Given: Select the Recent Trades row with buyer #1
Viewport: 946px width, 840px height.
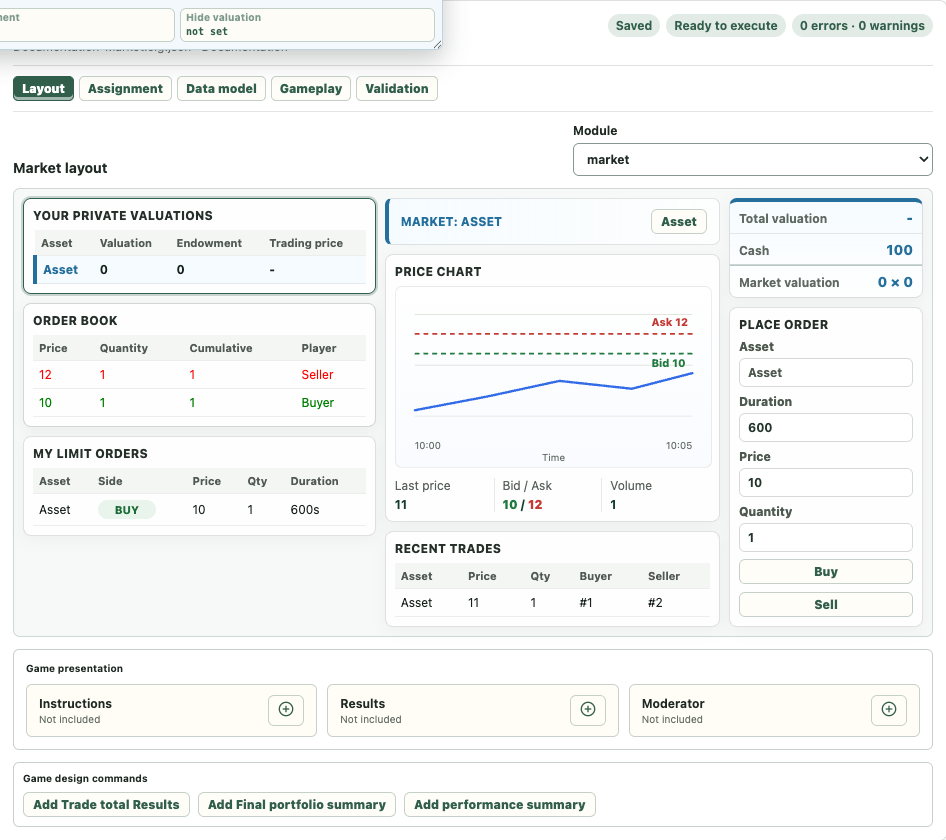Looking at the screenshot, I should point(552,602).
